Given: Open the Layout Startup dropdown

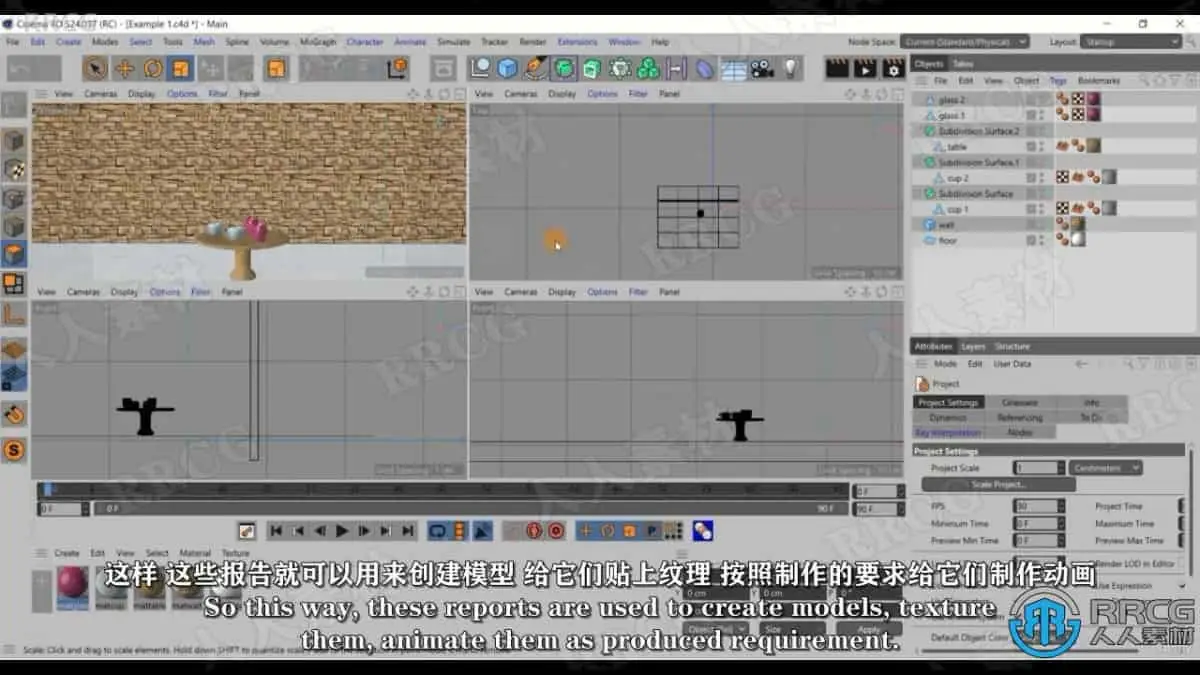Looking at the screenshot, I should tap(1130, 42).
